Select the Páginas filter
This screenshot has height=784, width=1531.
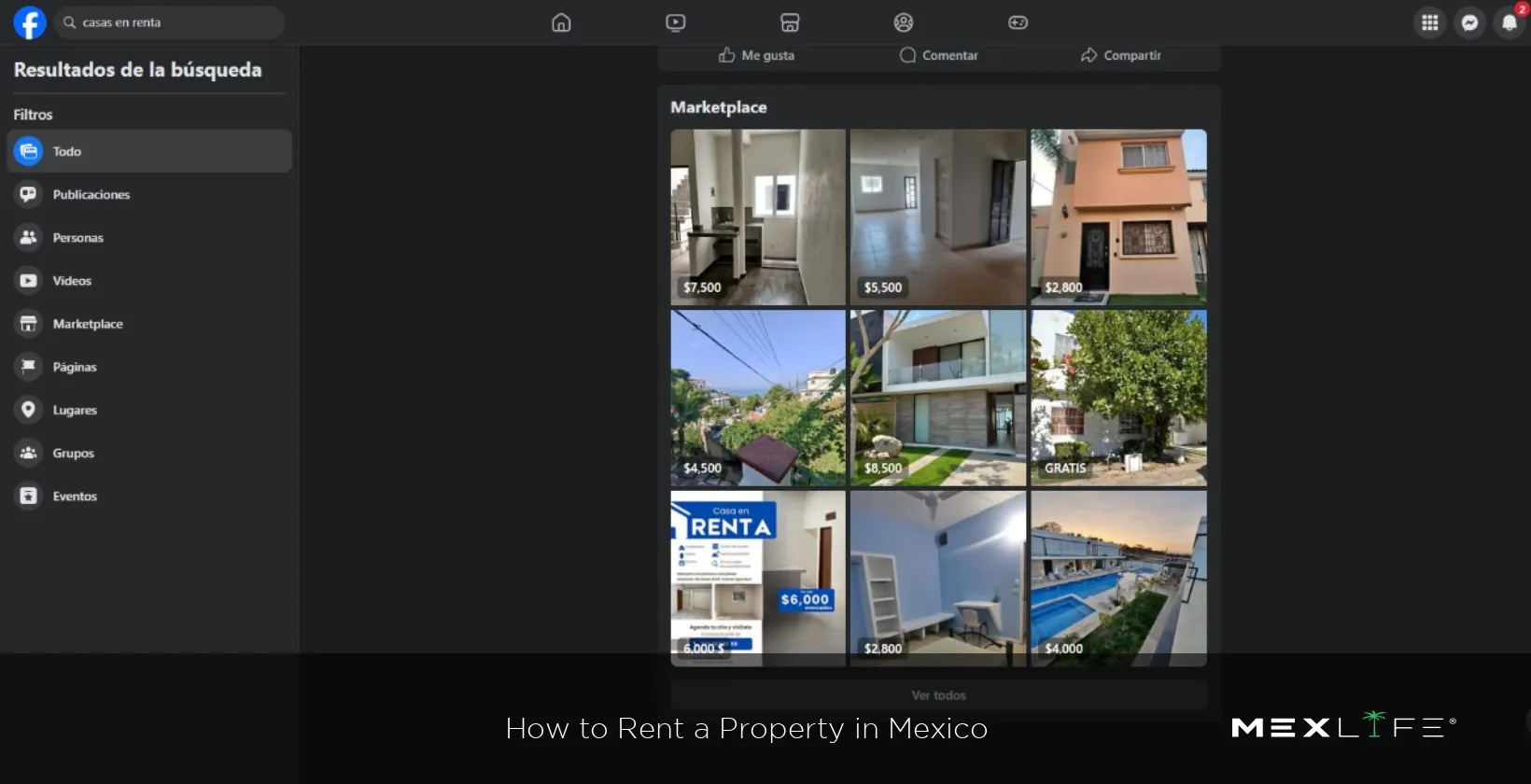(149, 367)
